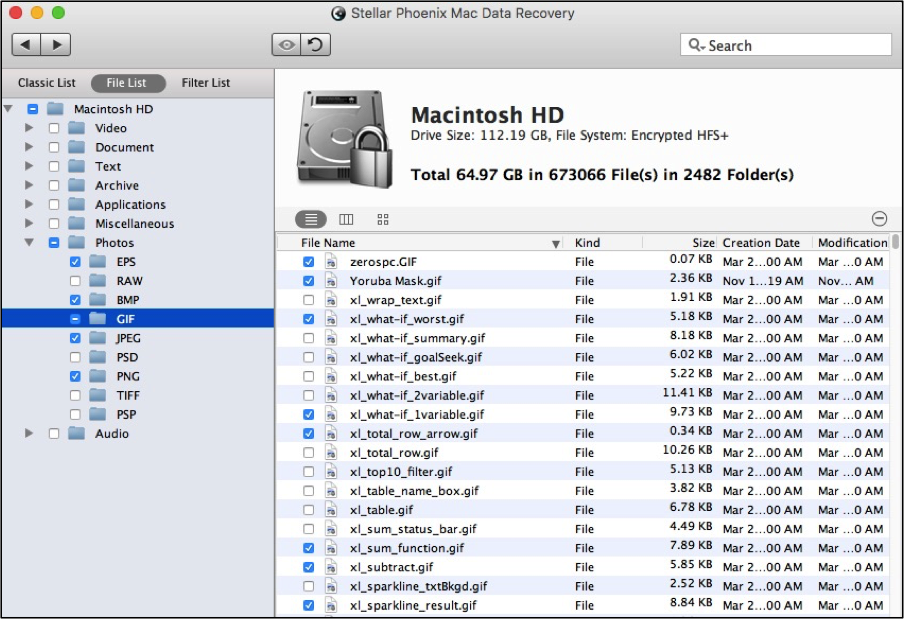
Task: Click the TIFF folder icon
Action: (98, 395)
